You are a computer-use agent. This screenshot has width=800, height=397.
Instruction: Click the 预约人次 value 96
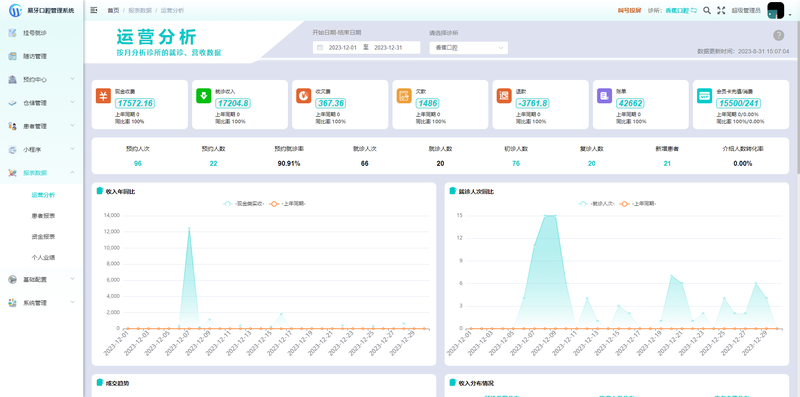(x=138, y=164)
